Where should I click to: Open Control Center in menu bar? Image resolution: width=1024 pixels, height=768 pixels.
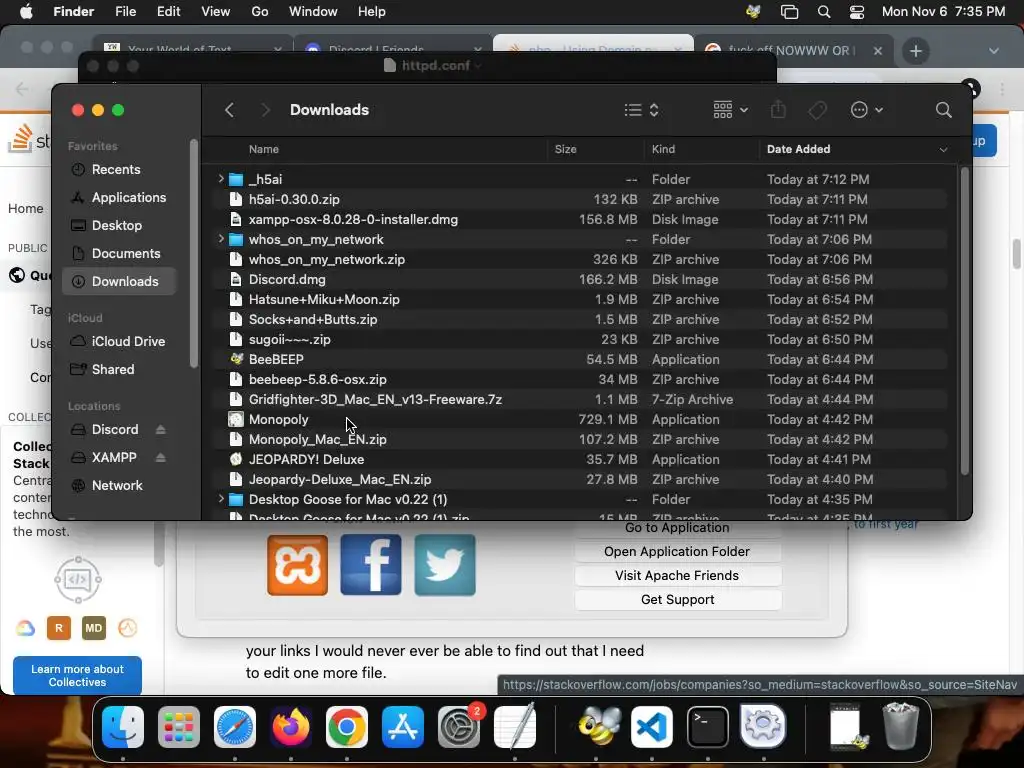pyautogui.click(x=857, y=12)
